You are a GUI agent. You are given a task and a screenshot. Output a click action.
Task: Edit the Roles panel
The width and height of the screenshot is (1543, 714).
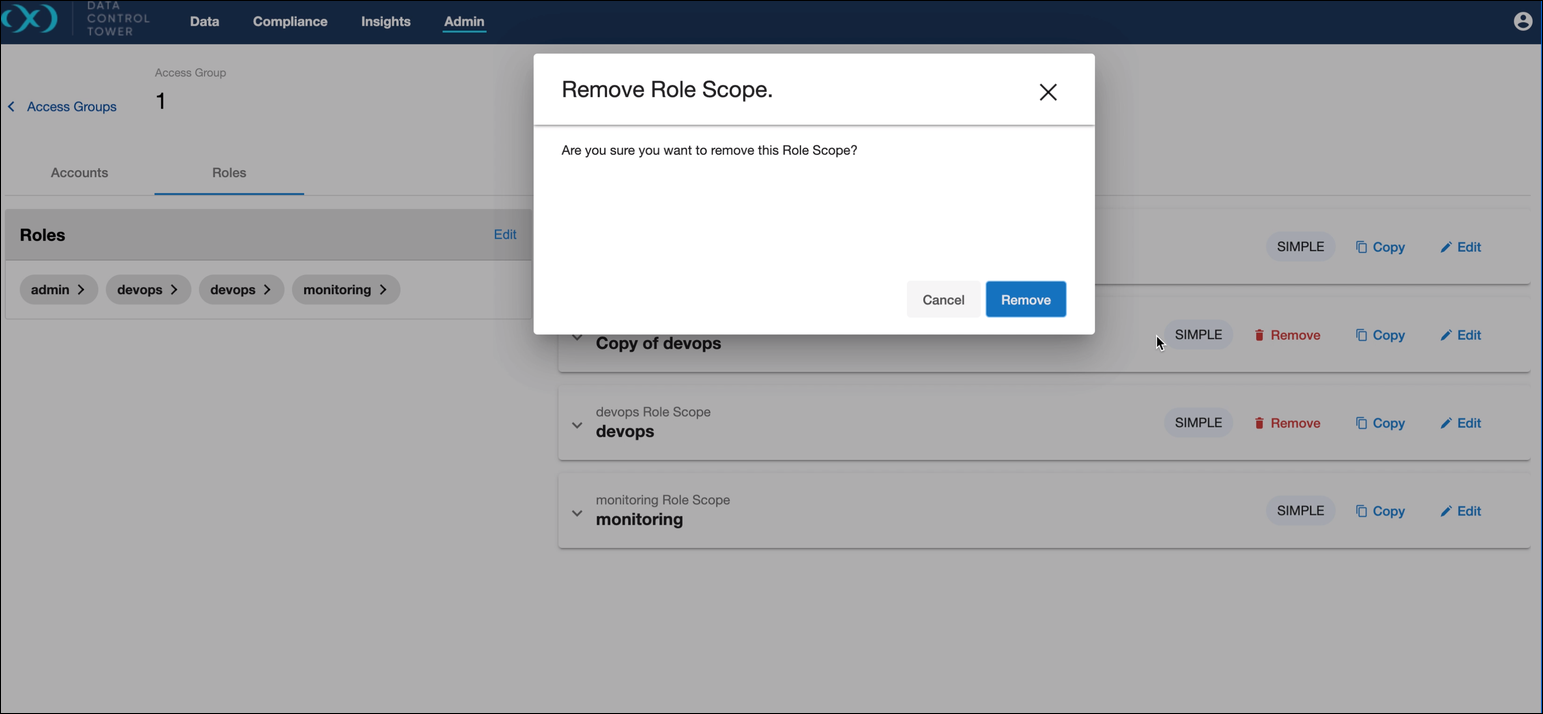[505, 235]
